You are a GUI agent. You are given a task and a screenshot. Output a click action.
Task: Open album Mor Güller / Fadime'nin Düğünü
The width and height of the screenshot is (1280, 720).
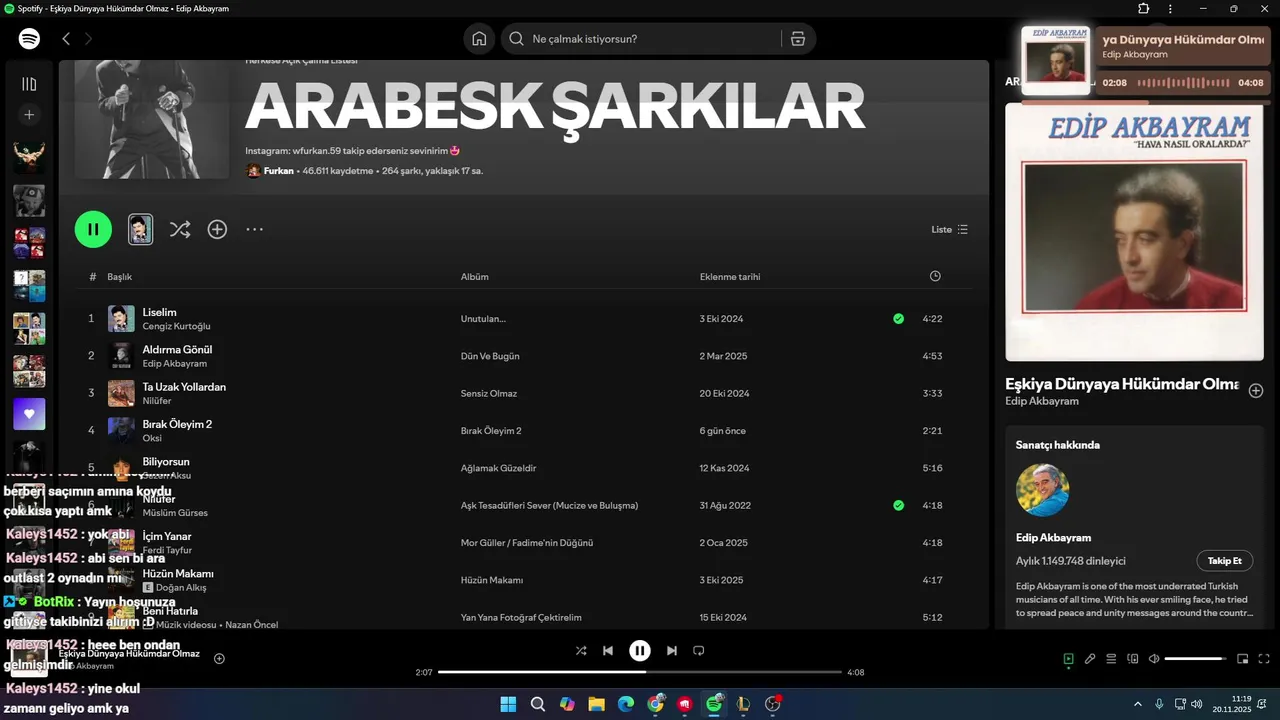coord(527,543)
